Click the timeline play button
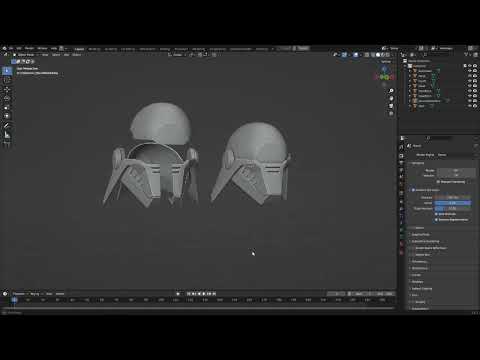Viewport: 480px width, 360px height. [204, 294]
